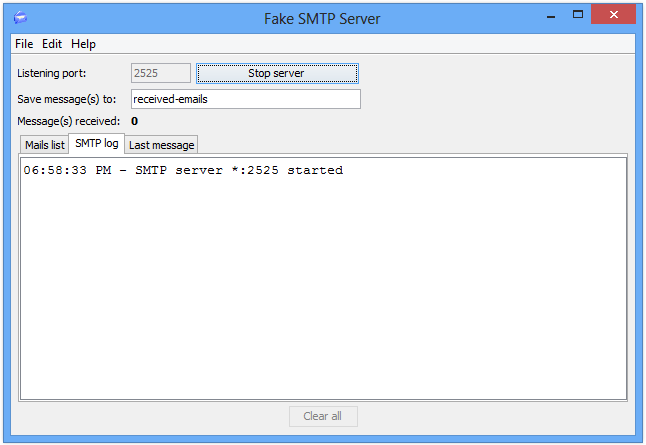The height and width of the screenshot is (445, 646).
Task: Click the Save messages to received-emails field
Action: pyautogui.click(x=246, y=99)
